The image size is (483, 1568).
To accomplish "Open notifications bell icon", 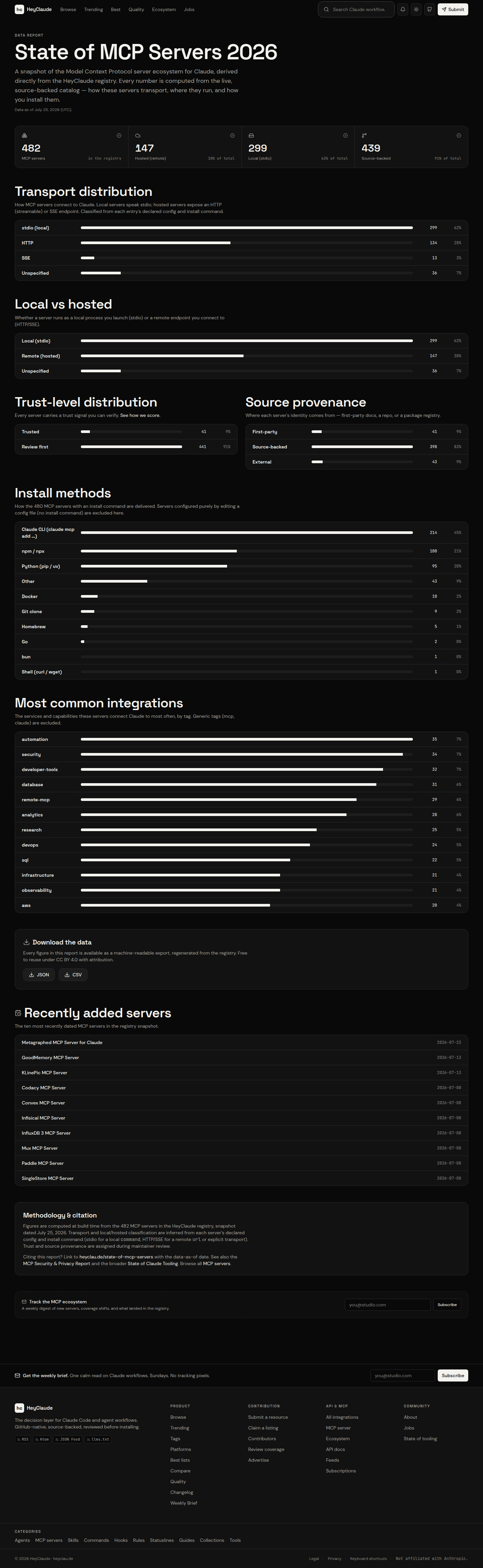I will coord(402,10).
